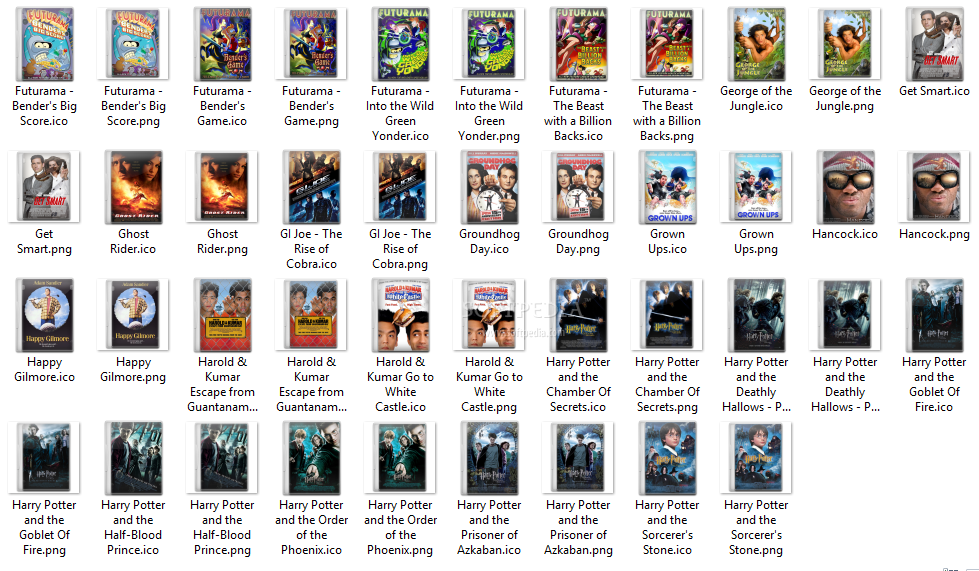Image resolution: width=979 pixels, height=571 pixels.
Task: Select Harold & Kumar Go to White Castle.ico icon
Action: 400,315
